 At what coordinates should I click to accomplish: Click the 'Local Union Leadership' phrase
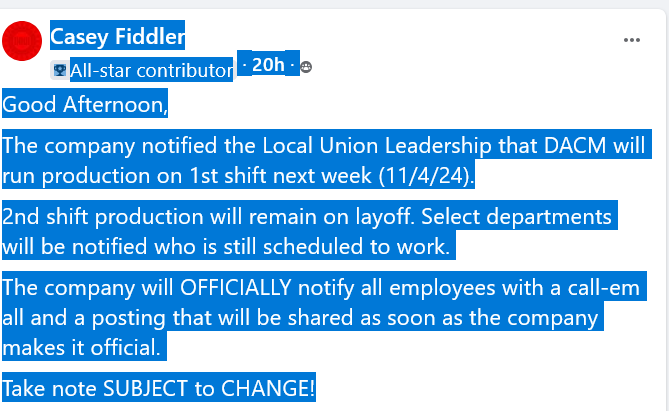pyautogui.click(x=377, y=146)
